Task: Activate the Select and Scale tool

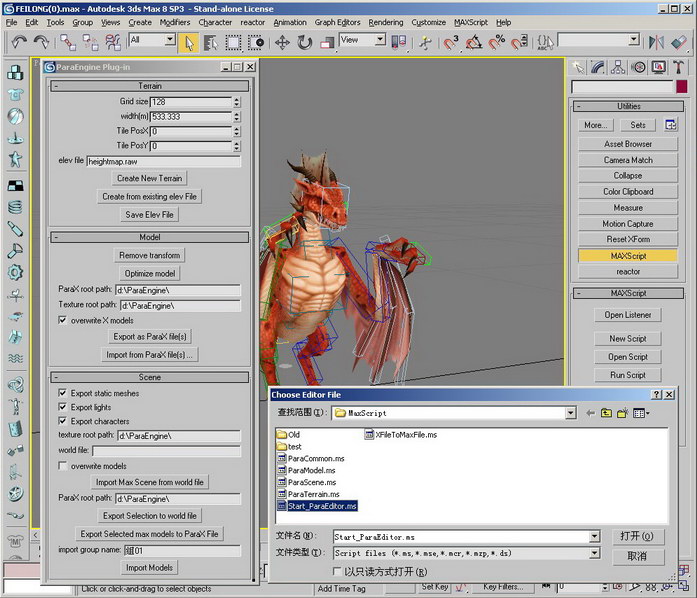Action: (x=328, y=43)
